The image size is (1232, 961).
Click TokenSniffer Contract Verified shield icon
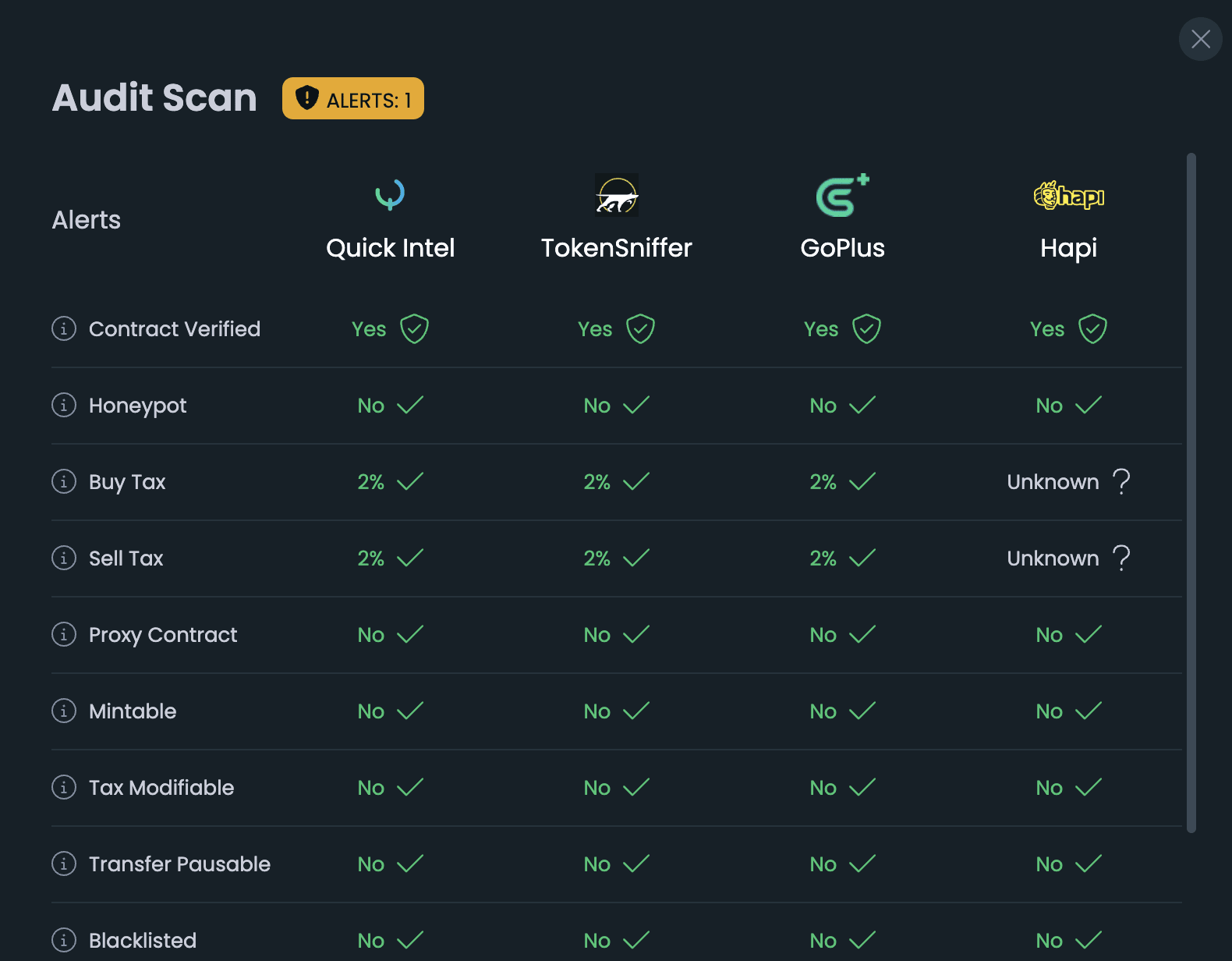pos(640,328)
